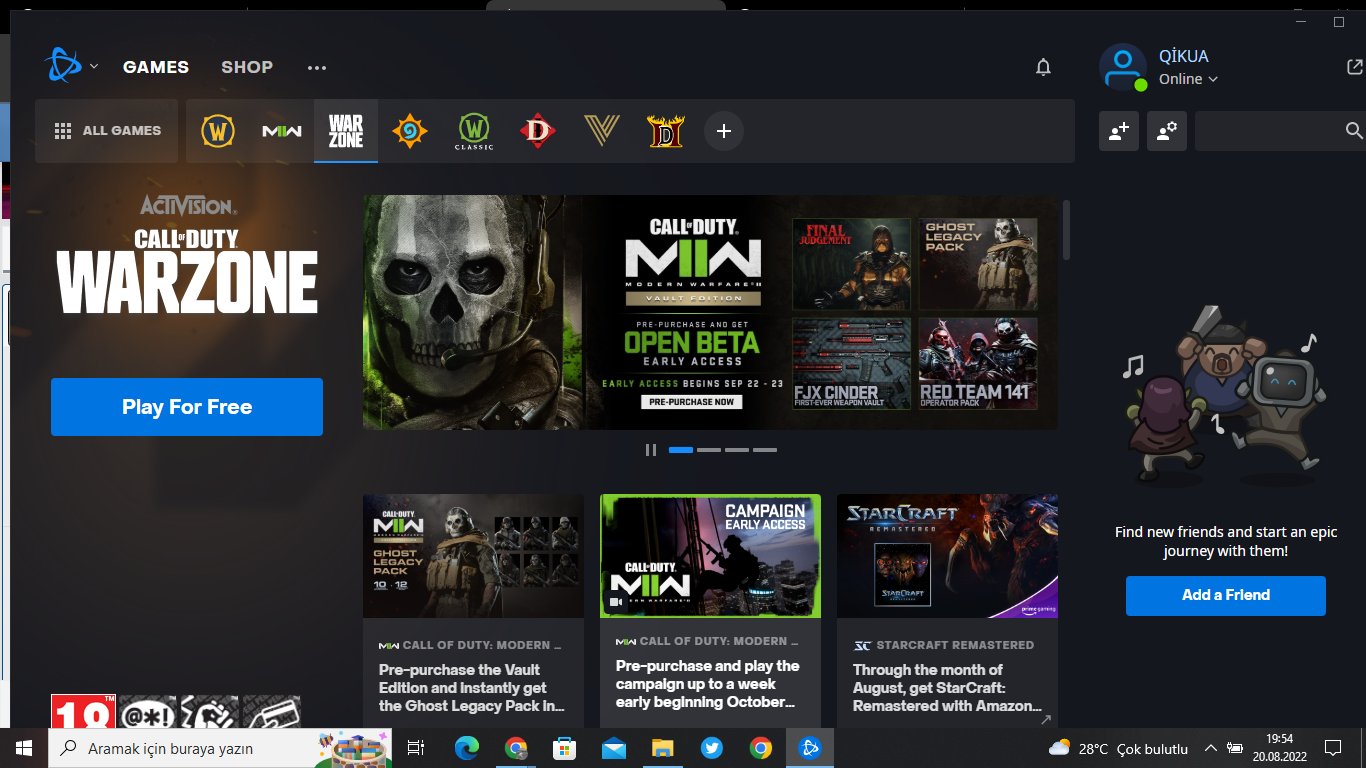Select the Modern Warfare II game tab
1366x768 pixels.
(282, 131)
